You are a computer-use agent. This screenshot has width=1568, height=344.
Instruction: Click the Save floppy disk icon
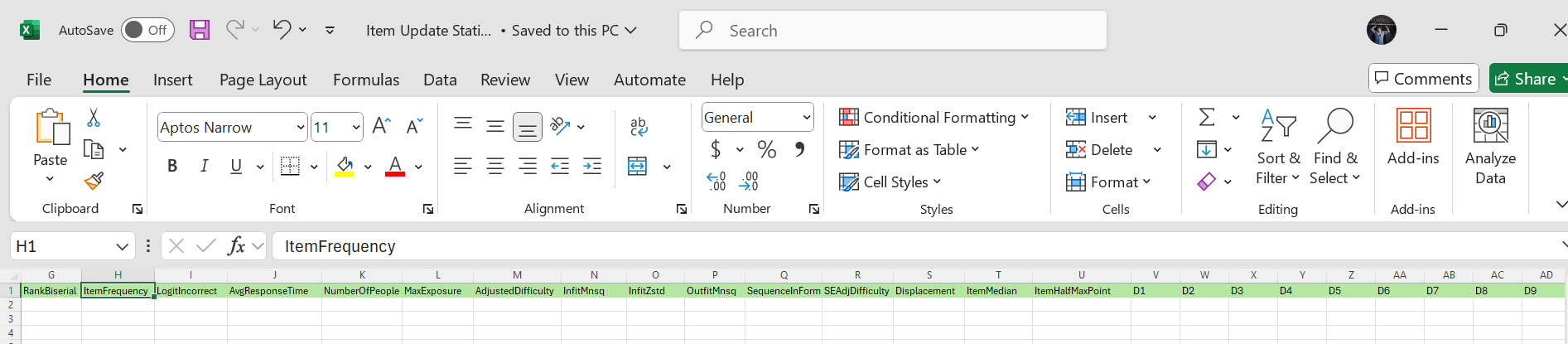200,30
